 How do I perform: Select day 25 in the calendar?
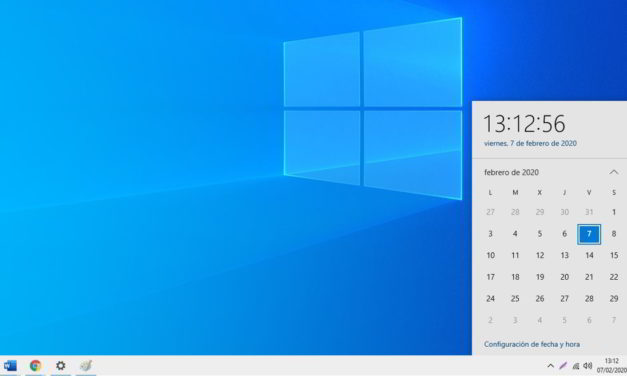coord(515,299)
